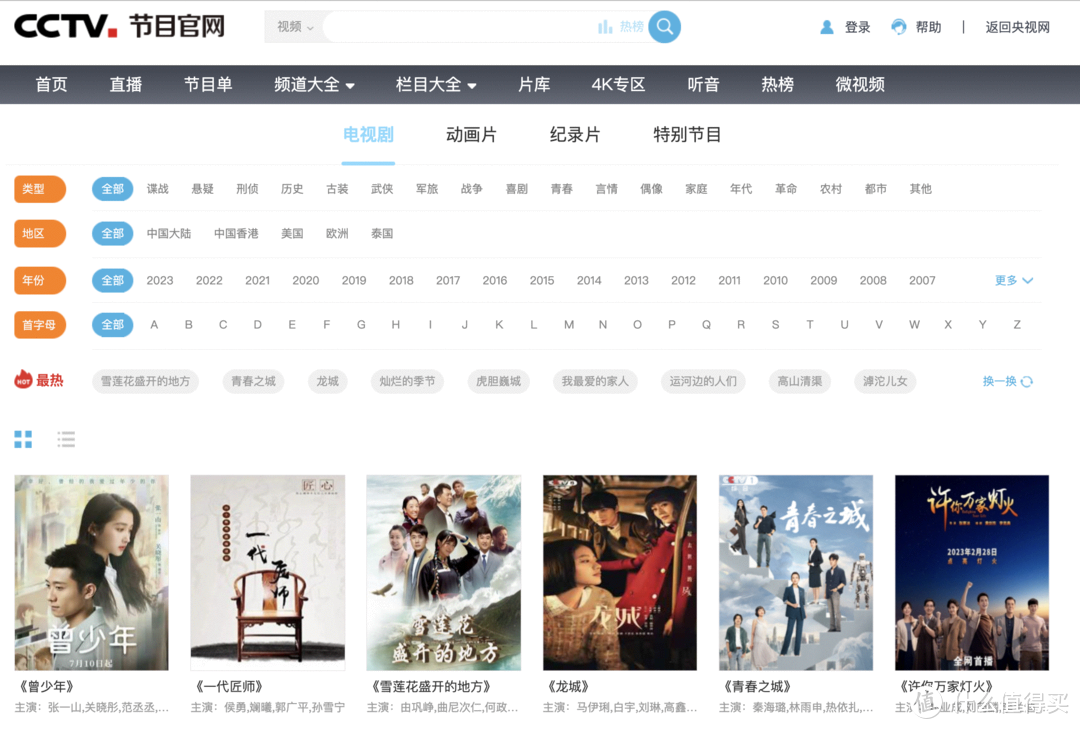Open the hot ranking chart icon in search bar
The height and width of the screenshot is (729, 1080).
coord(605,27)
